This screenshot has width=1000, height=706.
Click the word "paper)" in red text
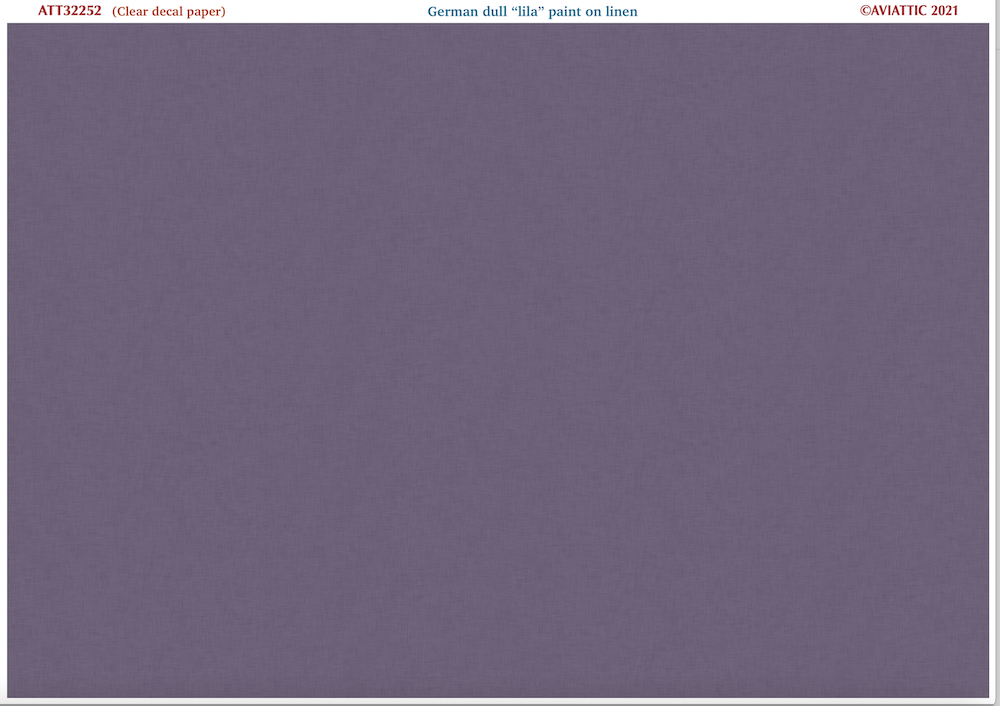pos(207,12)
